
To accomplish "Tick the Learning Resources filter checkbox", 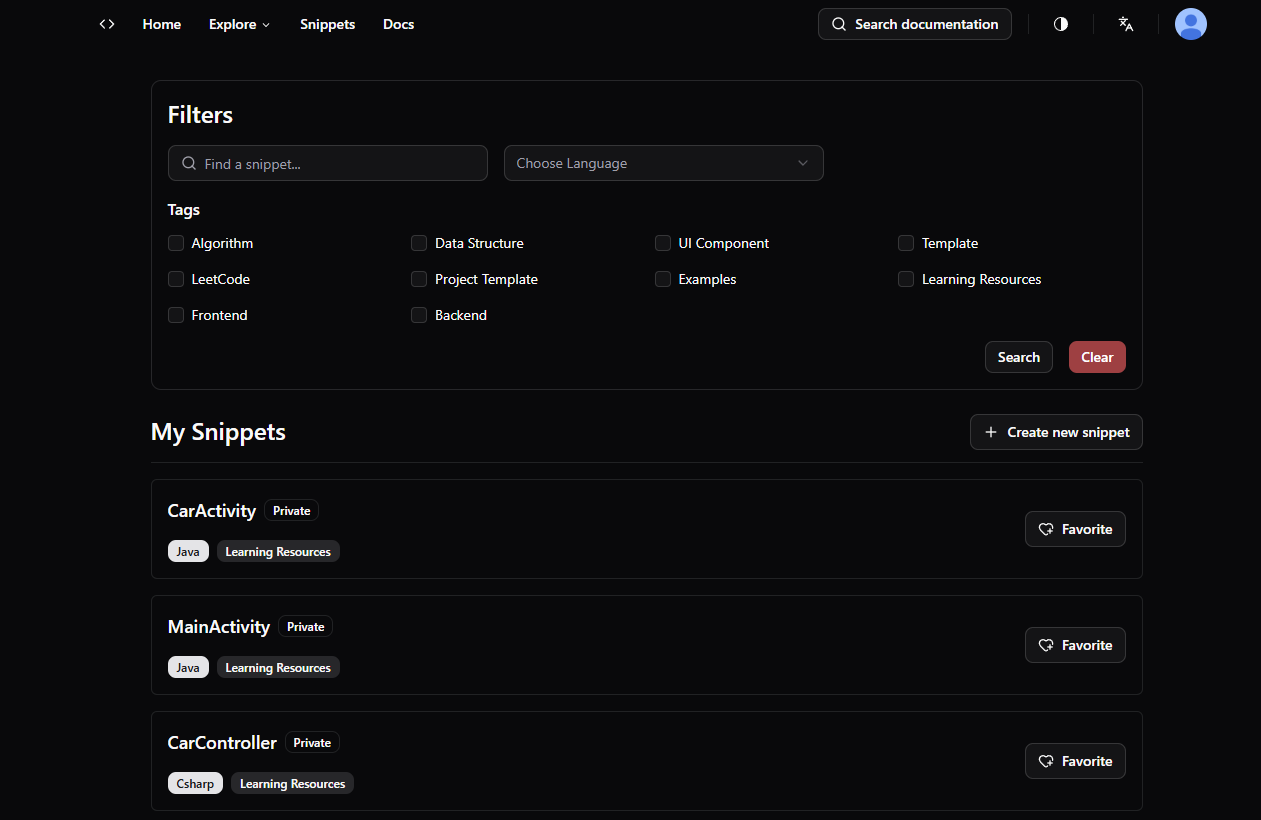I will pos(906,279).
